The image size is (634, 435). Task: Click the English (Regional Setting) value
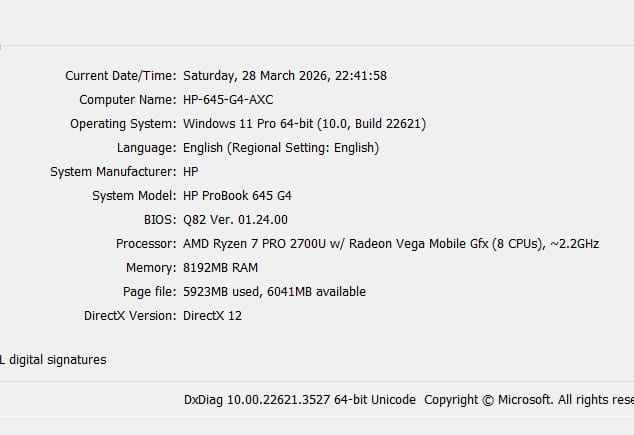tap(281, 148)
